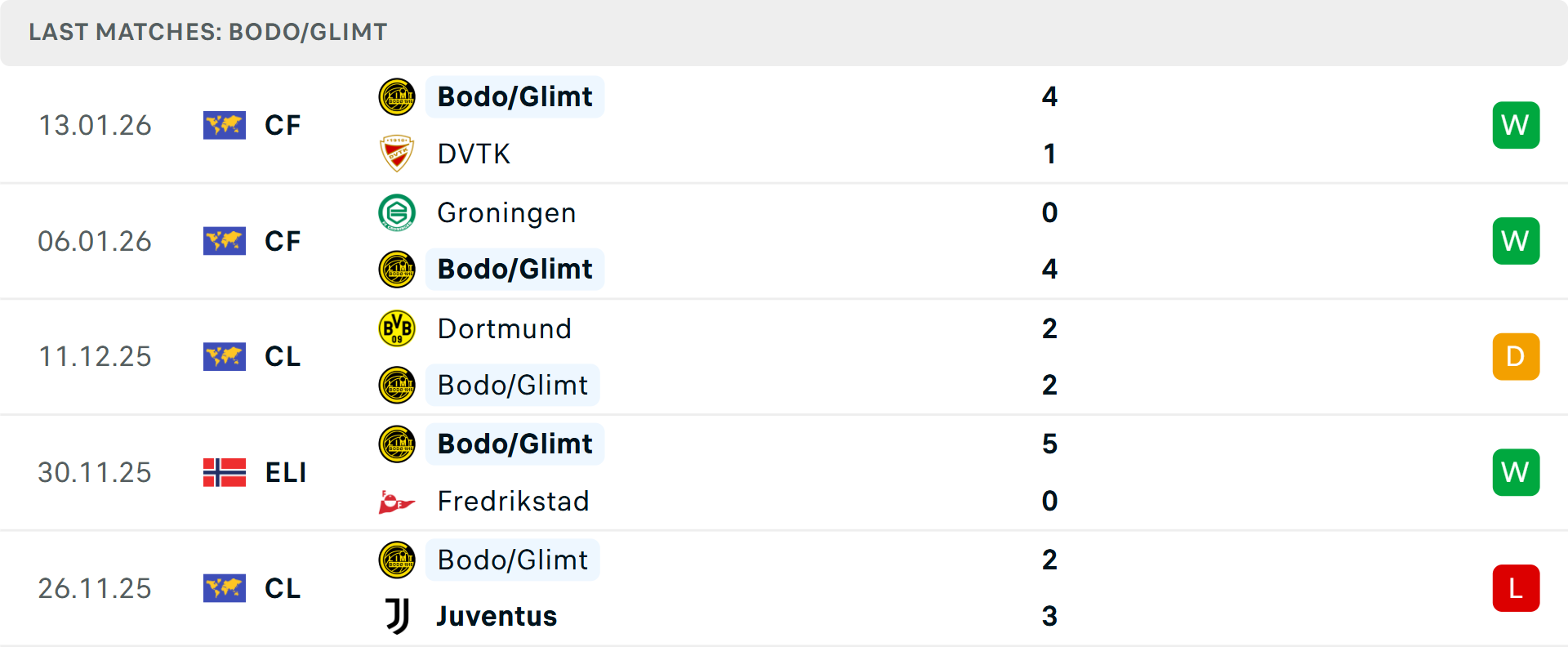Click the W badge for 06.01.26 match
Screen dimensions: 1568x647
click(1516, 241)
